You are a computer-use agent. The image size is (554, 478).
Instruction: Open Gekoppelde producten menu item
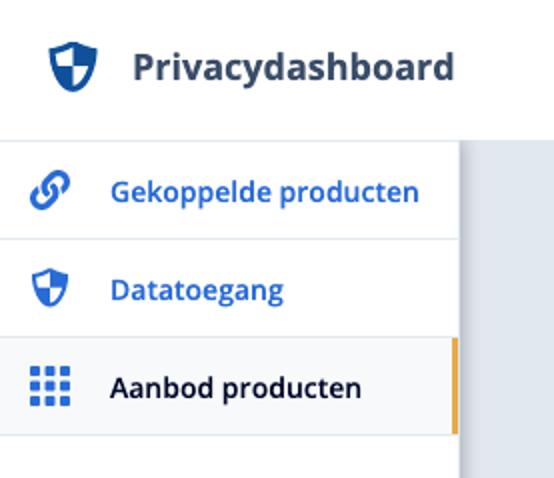pos(229,190)
